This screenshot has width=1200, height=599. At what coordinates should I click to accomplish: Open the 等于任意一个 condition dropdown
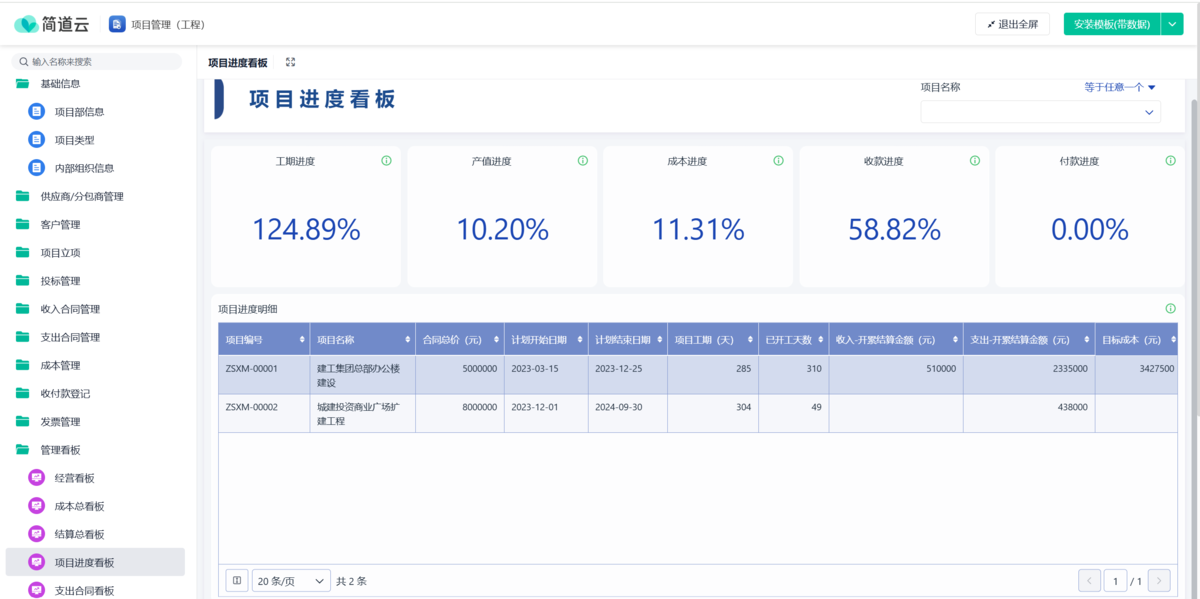click(x=1120, y=87)
